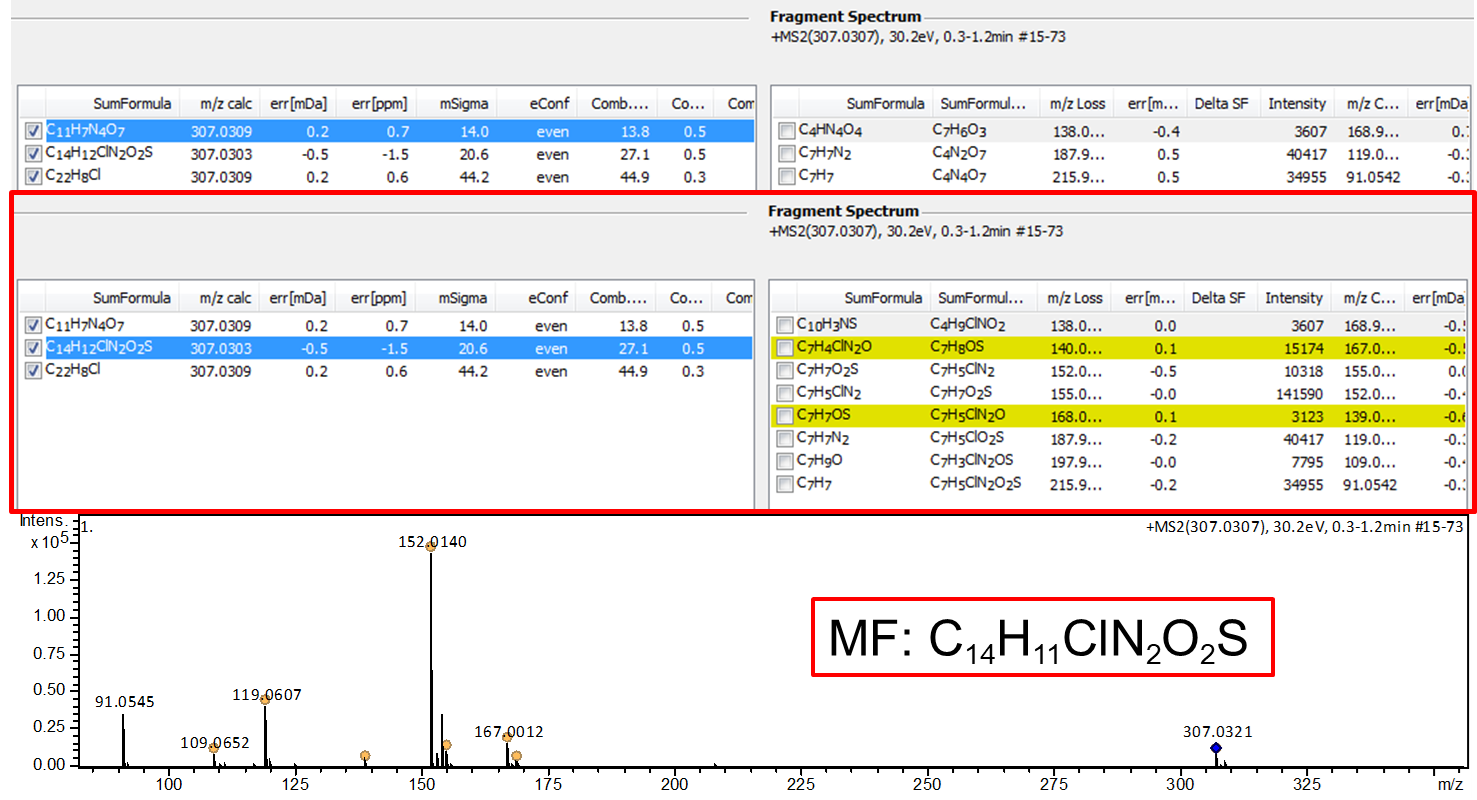Check the C10H3NS fragment checkbox
The image size is (1477, 800).
[785, 325]
